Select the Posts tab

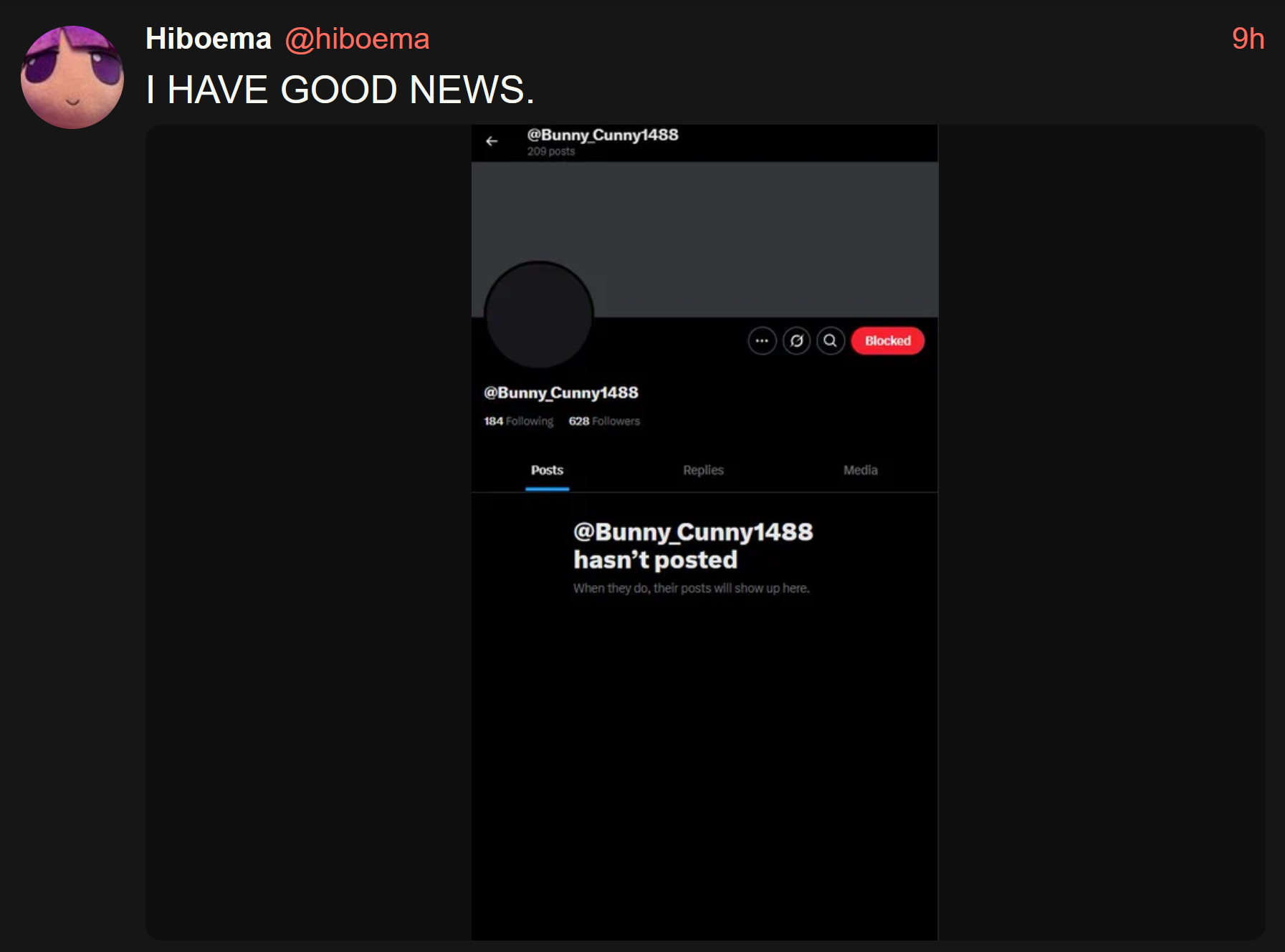point(547,471)
